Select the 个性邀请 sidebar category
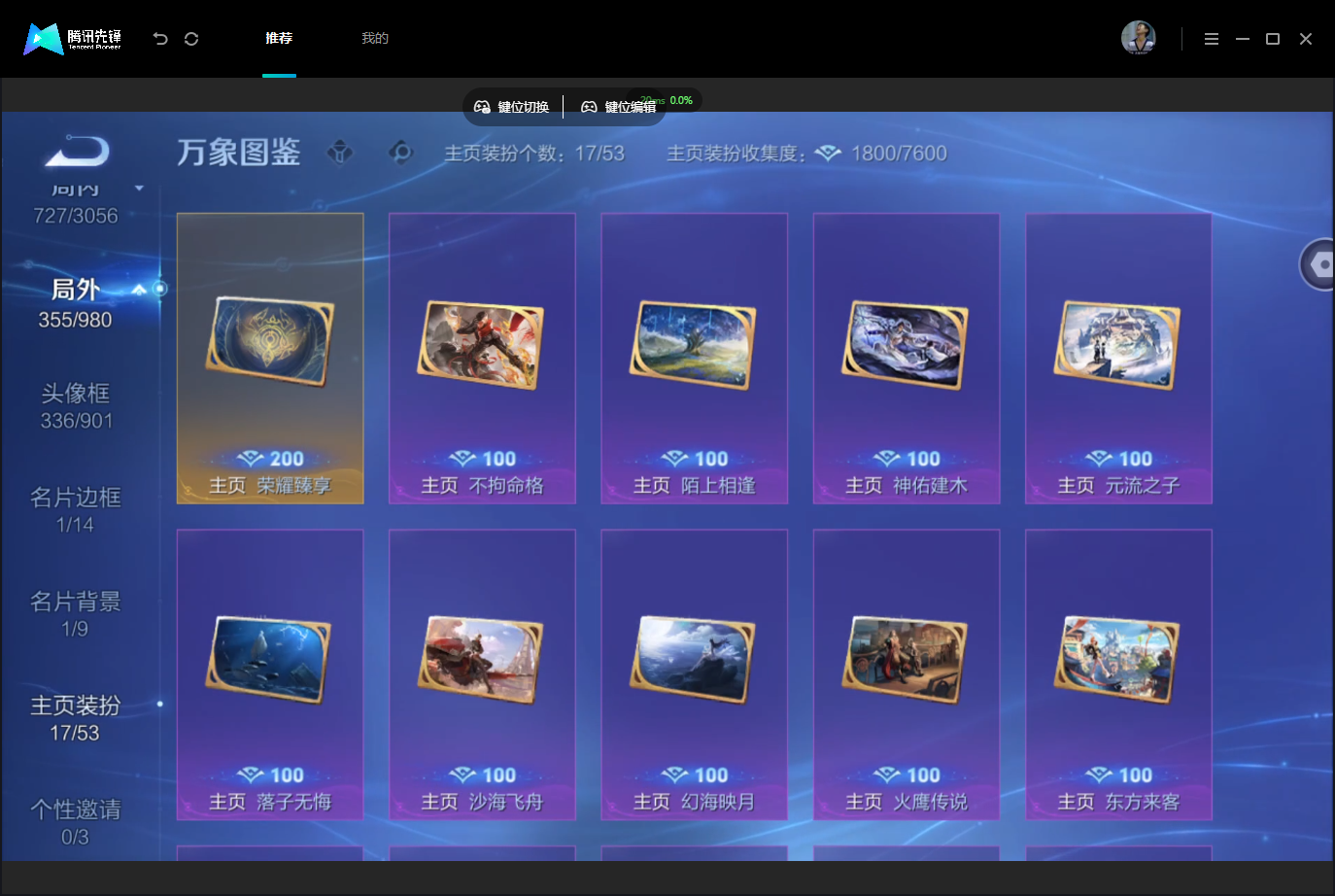This screenshot has height=896, width=1335. tap(76, 822)
